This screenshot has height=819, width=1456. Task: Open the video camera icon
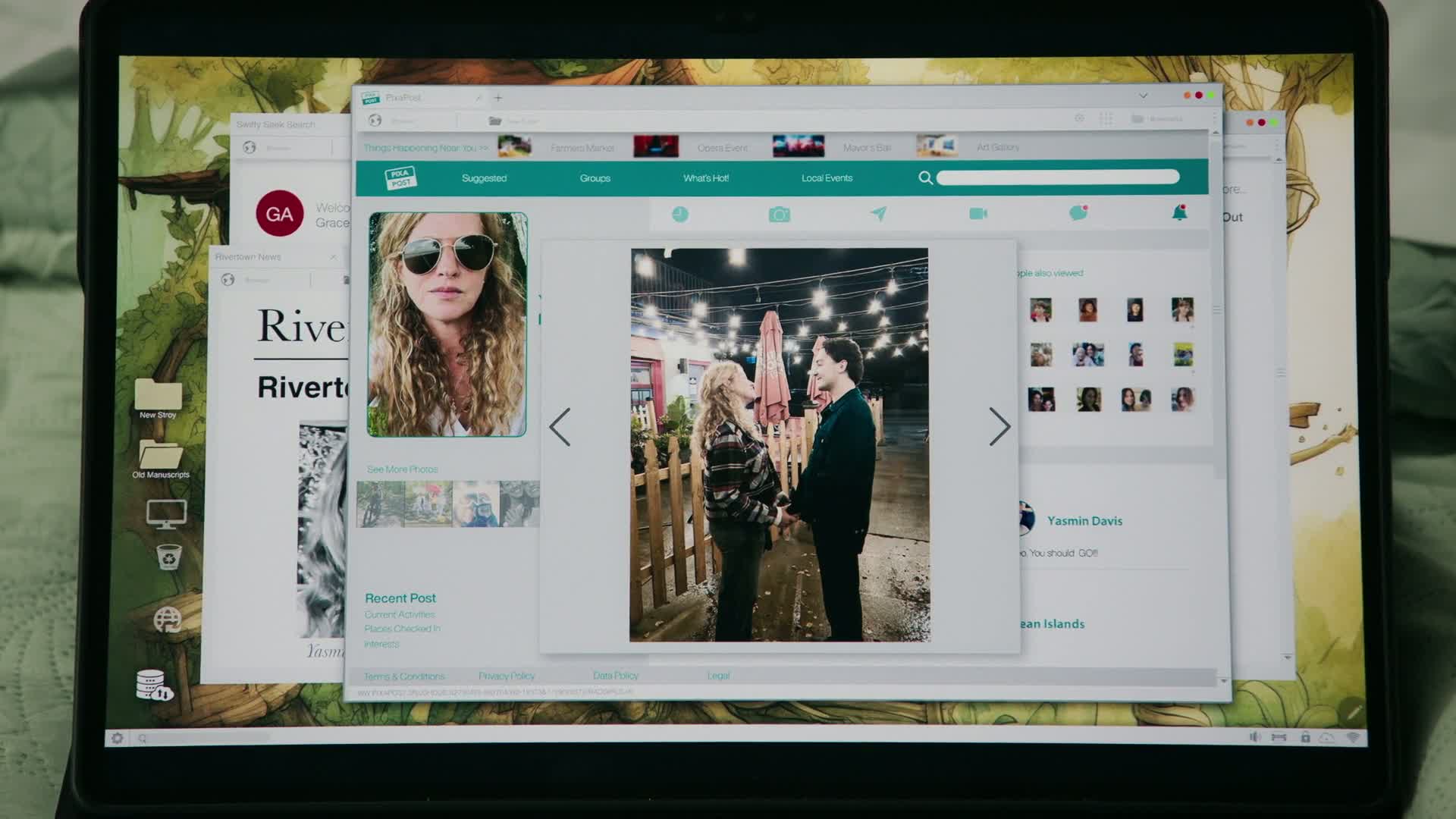[978, 214]
